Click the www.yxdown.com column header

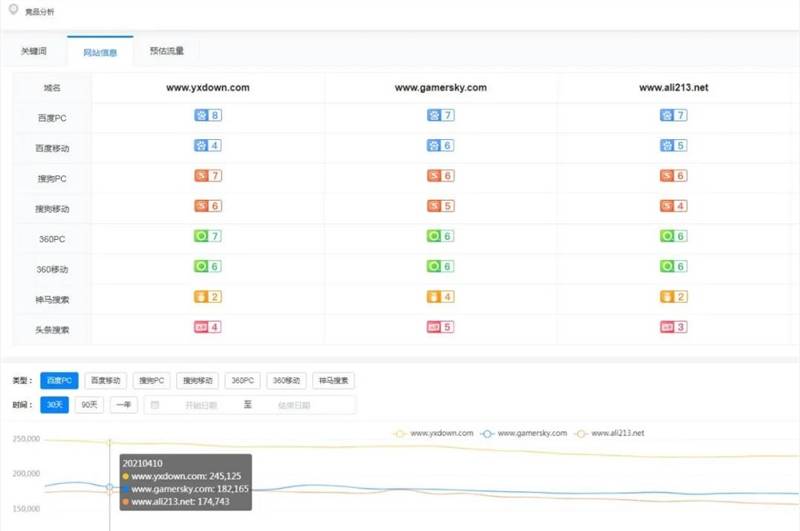pyautogui.click(x=208, y=88)
